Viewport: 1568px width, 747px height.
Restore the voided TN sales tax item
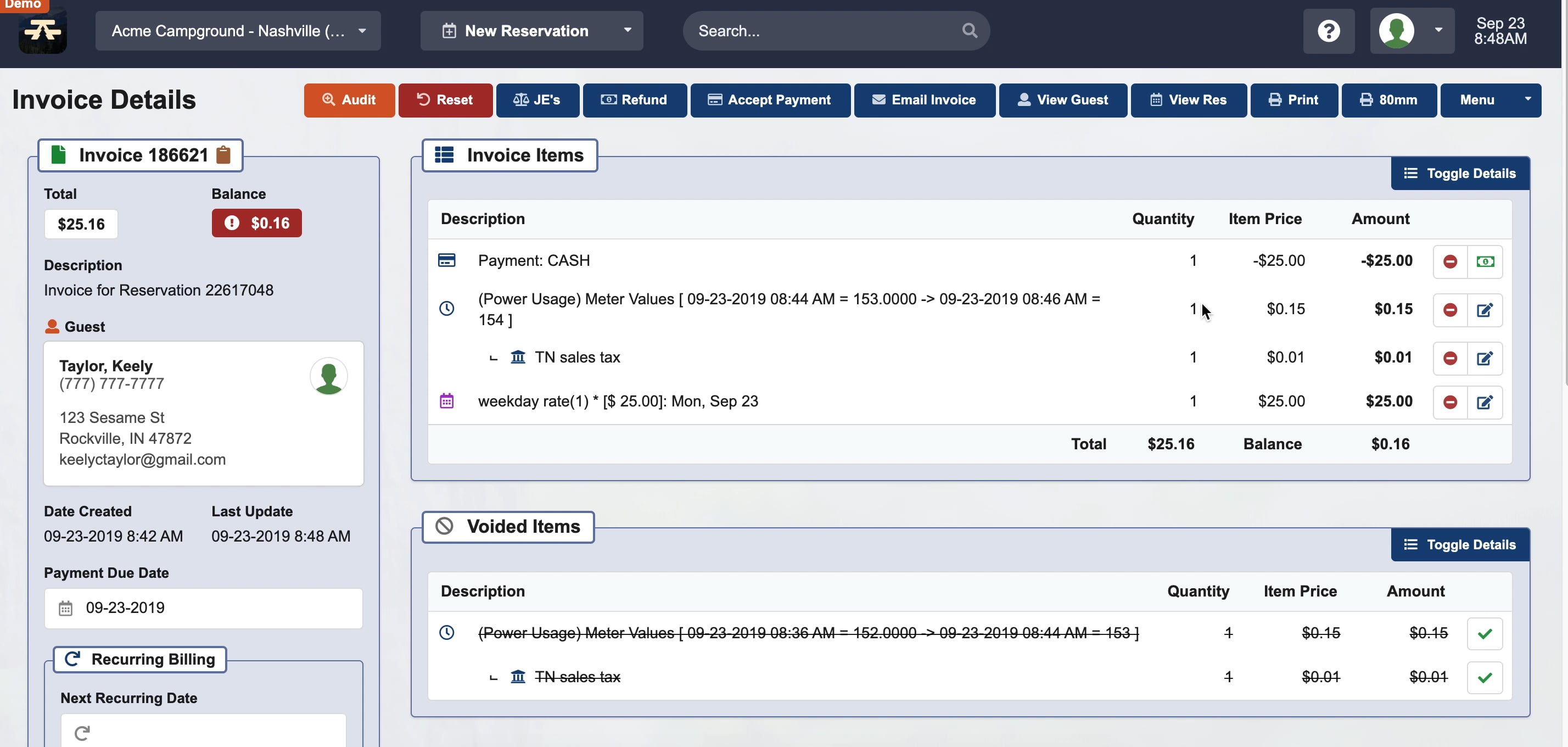coord(1485,677)
